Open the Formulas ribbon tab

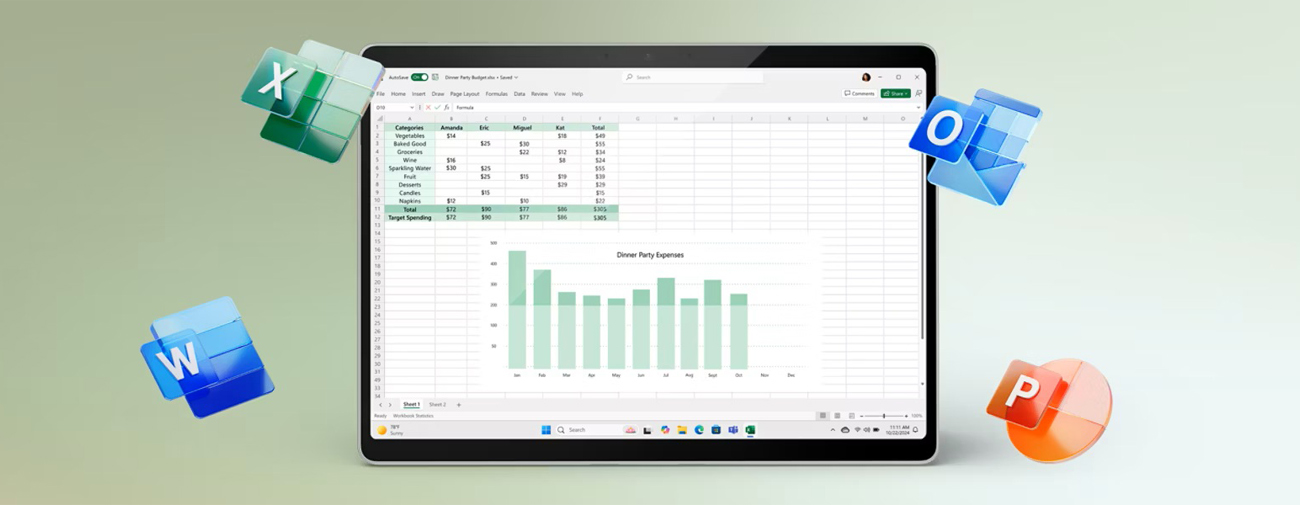coord(496,94)
